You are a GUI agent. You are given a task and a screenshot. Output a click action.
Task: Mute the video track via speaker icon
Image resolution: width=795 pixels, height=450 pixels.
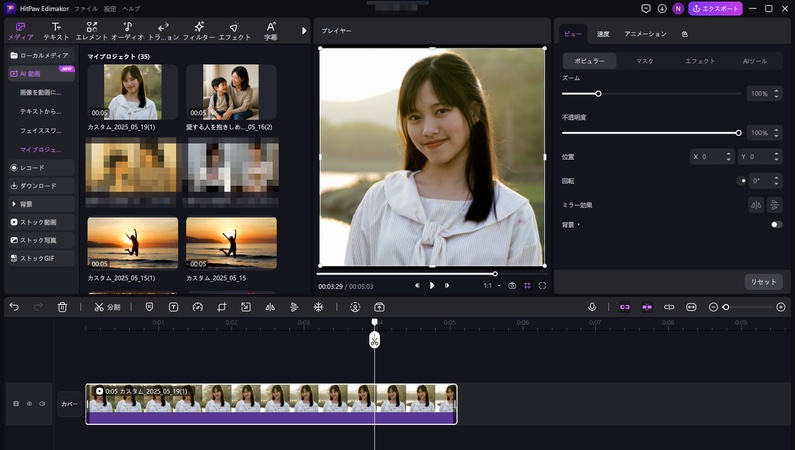(x=42, y=404)
